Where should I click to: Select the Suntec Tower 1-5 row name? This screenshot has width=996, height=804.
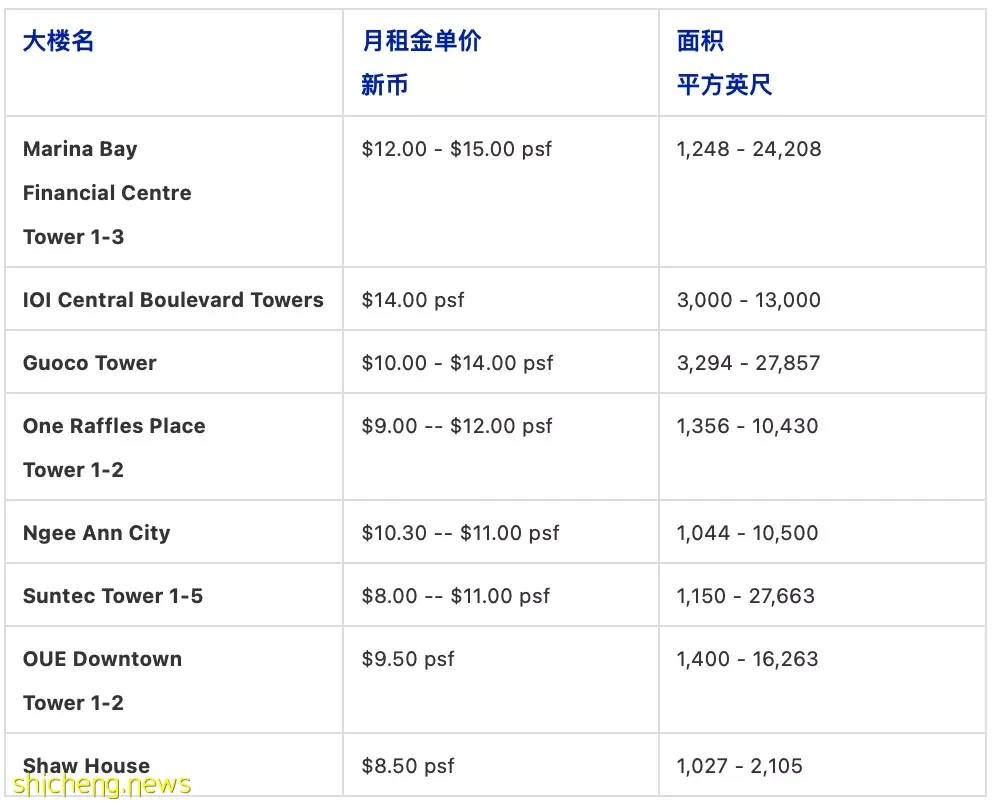113,596
